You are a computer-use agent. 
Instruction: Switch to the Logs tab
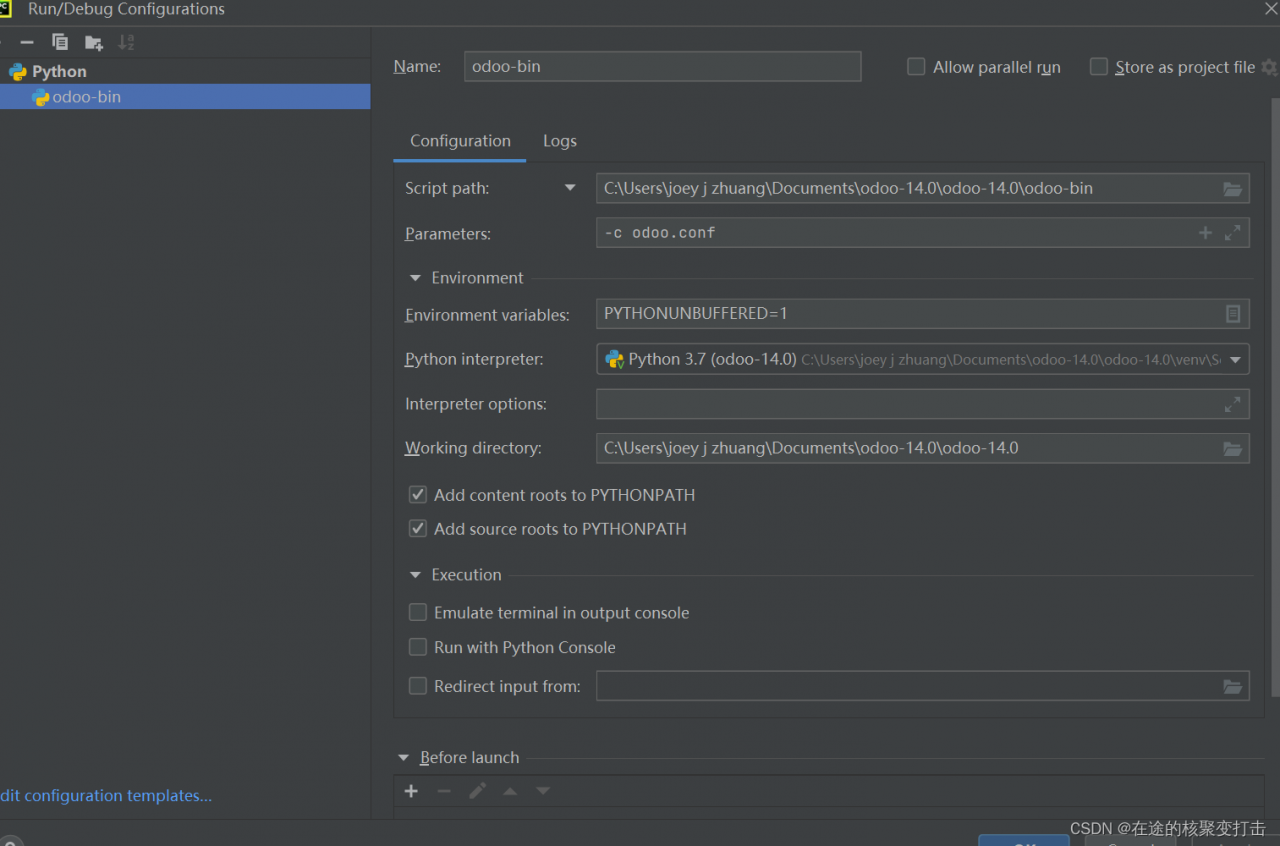click(x=560, y=141)
